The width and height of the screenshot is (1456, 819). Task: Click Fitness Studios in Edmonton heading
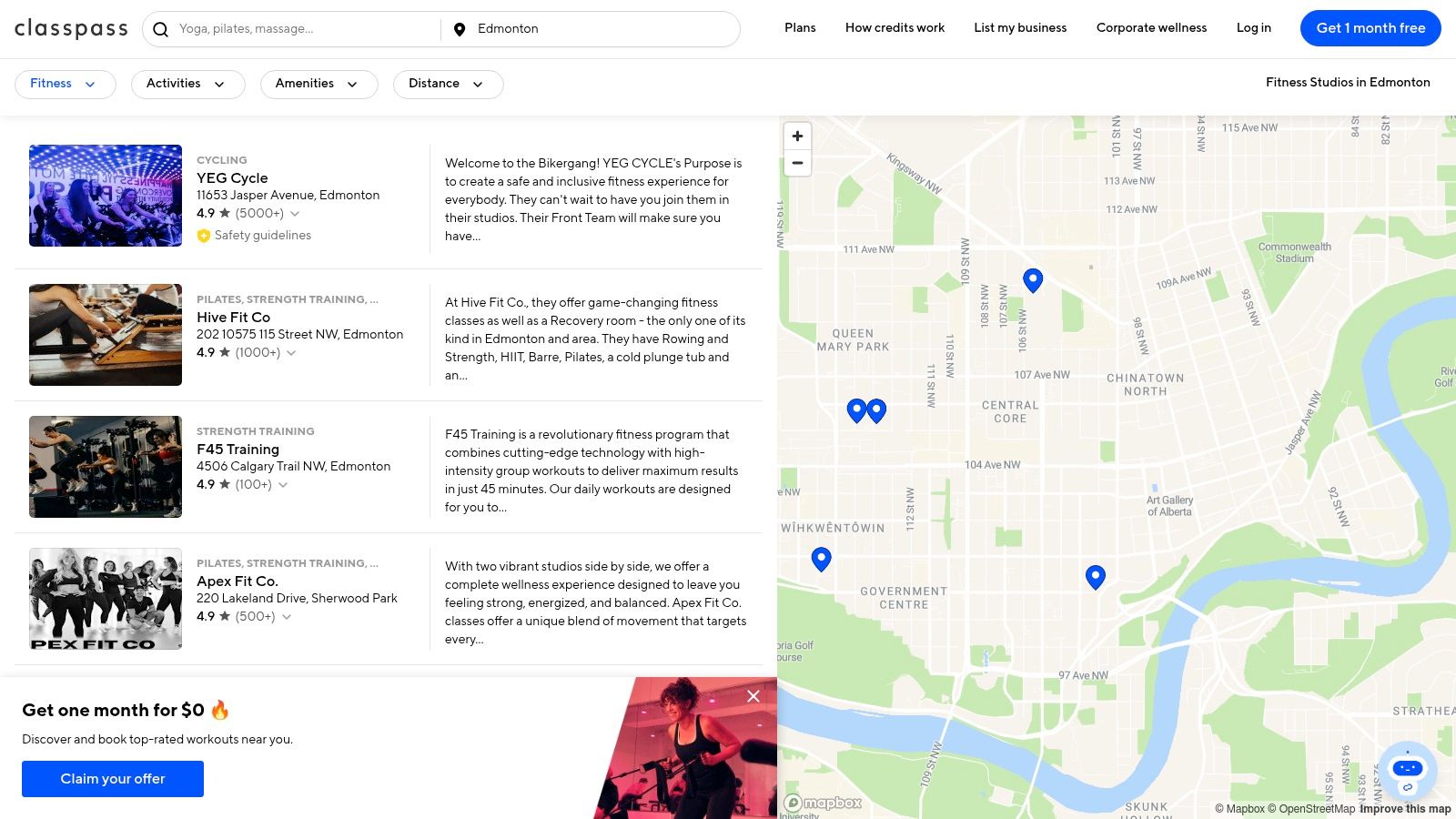(x=1348, y=83)
